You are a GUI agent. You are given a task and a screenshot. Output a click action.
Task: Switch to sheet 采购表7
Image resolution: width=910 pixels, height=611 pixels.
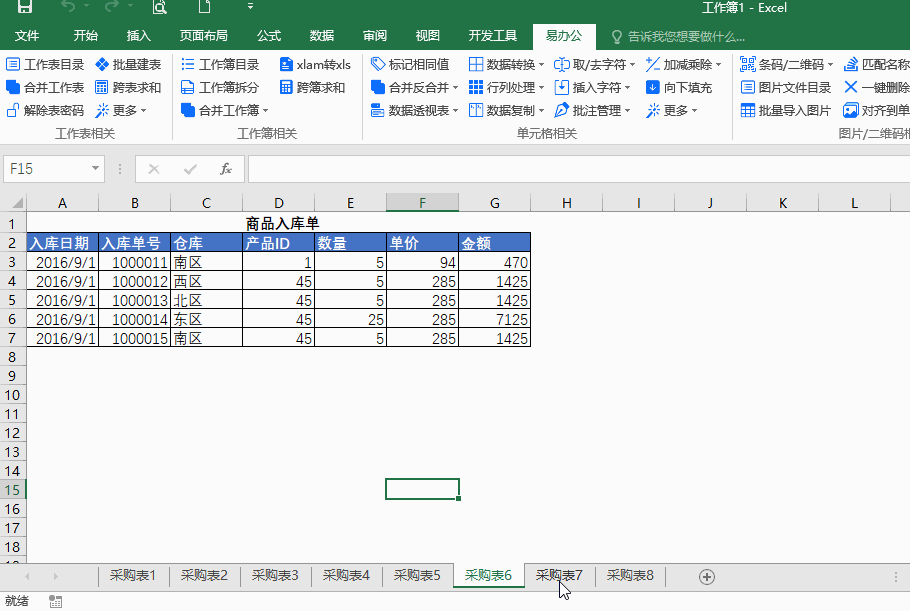click(x=559, y=576)
